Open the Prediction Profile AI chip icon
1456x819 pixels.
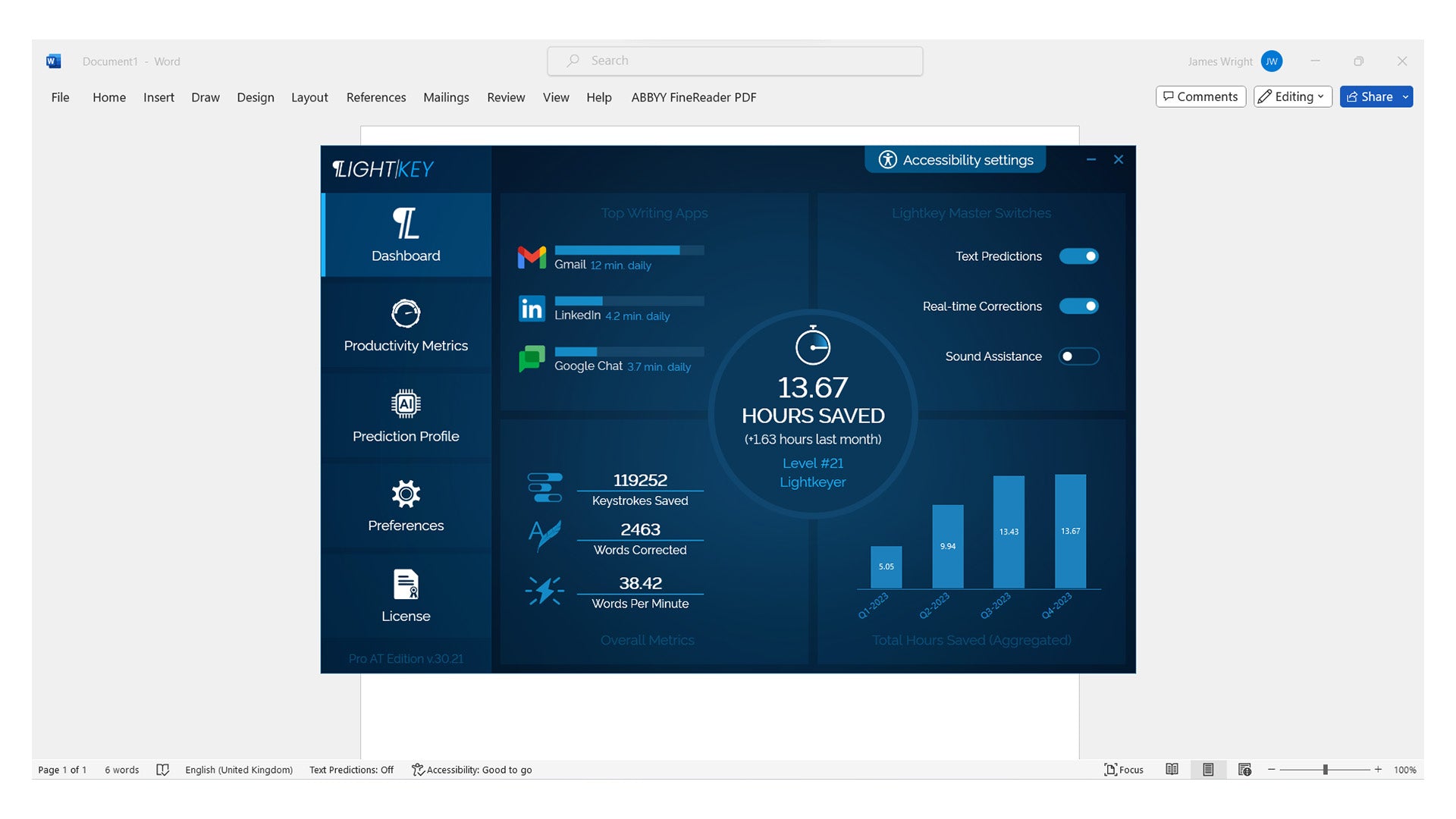[x=406, y=404]
